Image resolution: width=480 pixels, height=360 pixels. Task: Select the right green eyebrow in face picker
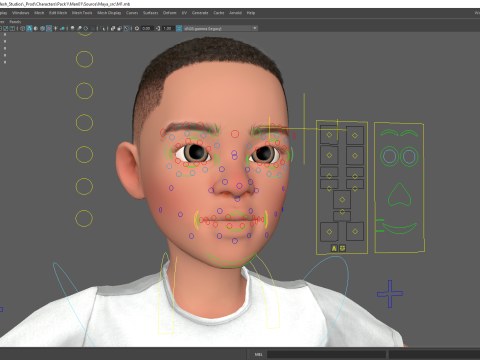click(x=409, y=133)
